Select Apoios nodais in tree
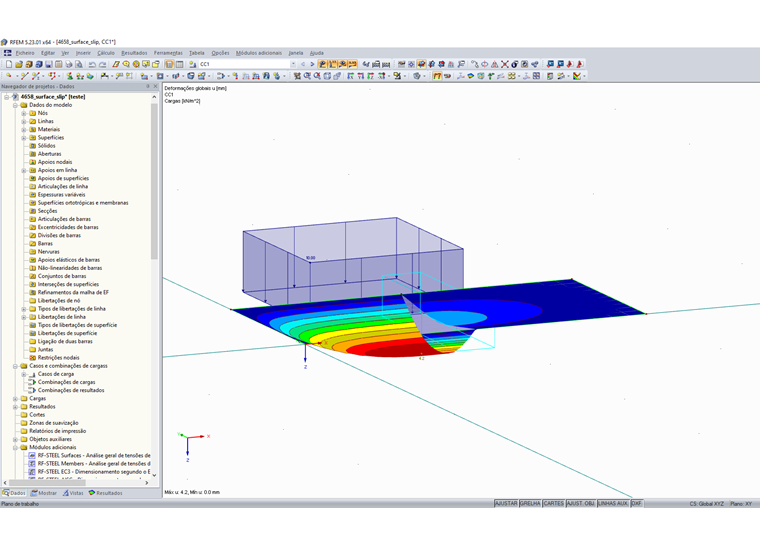Viewport: 760px width, 545px height. (x=55, y=162)
